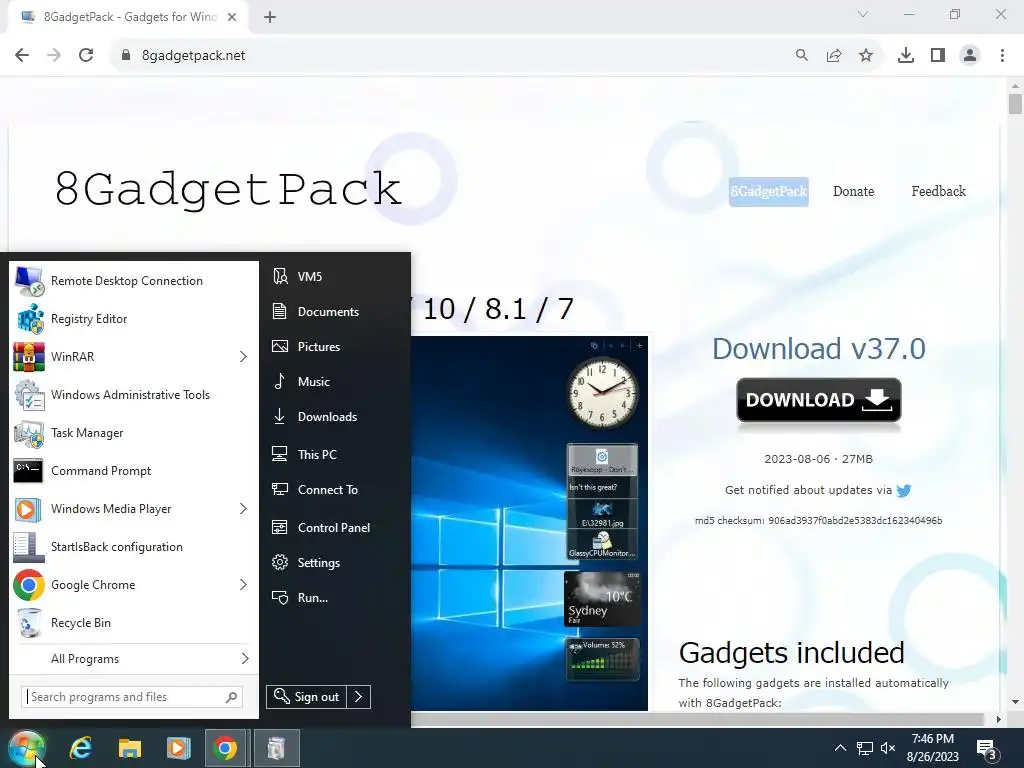Viewport: 1024px width, 768px height.
Task: Expand Google Chrome jump list arrow
Action: point(243,584)
